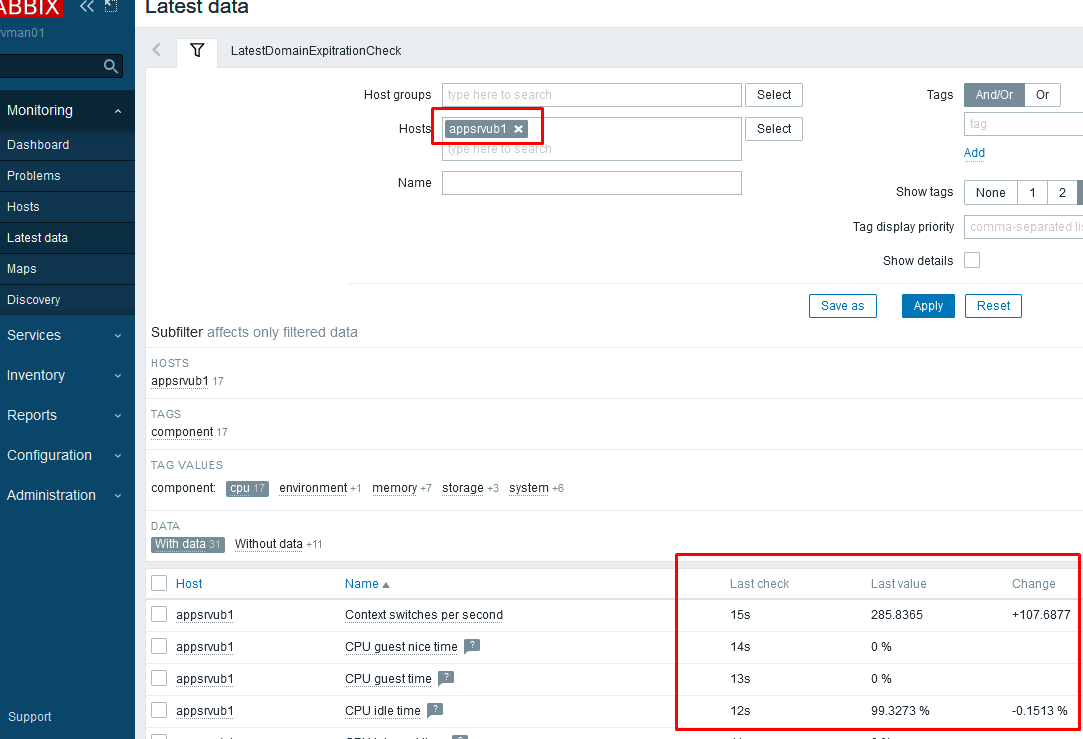The height and width of the screenshot is (739, 1083).
Task: Click the Add link under tags
Action: pyautogui.click(x=973, y=152)
